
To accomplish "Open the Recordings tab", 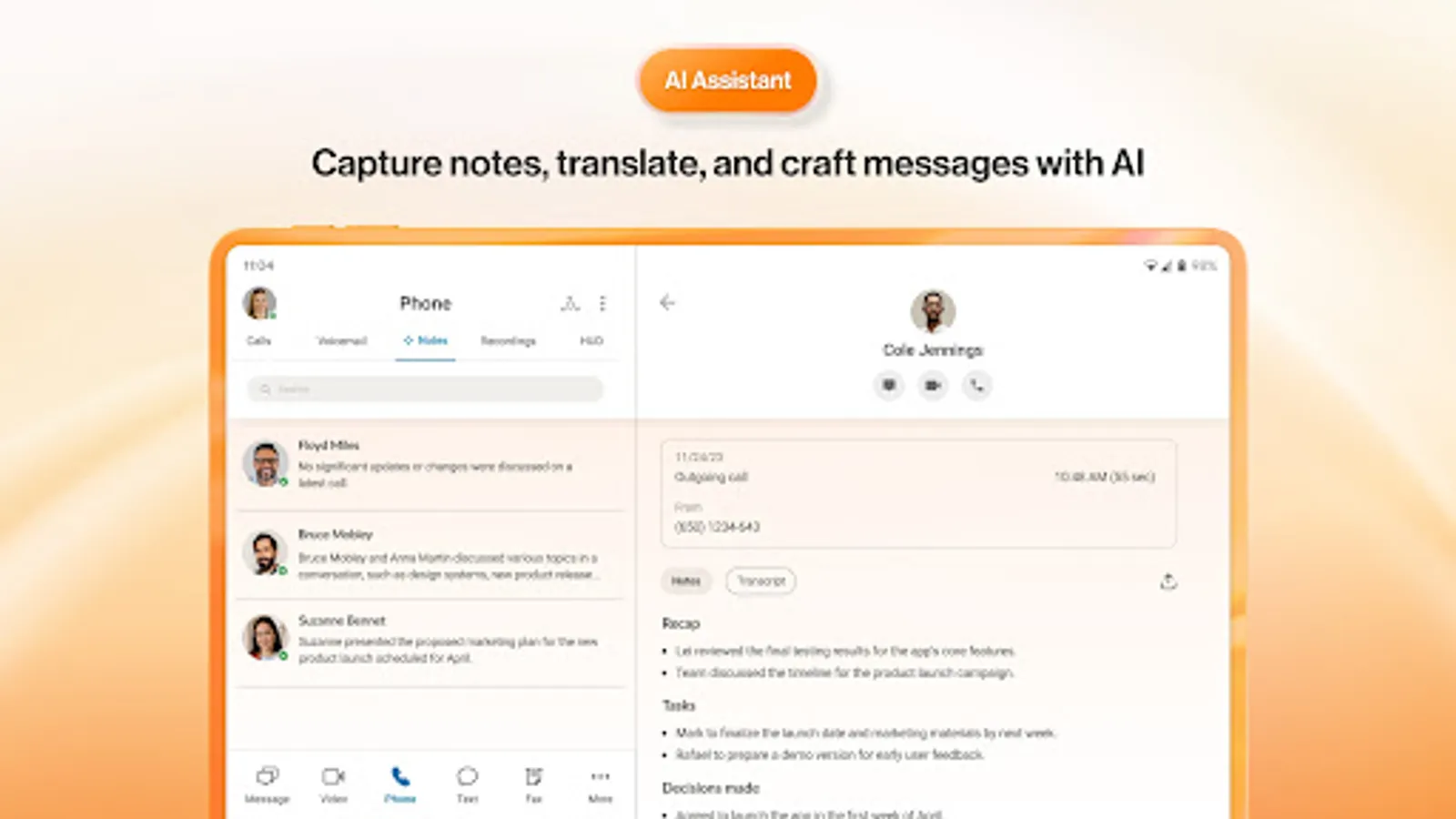I will click(x=507, y=341).
